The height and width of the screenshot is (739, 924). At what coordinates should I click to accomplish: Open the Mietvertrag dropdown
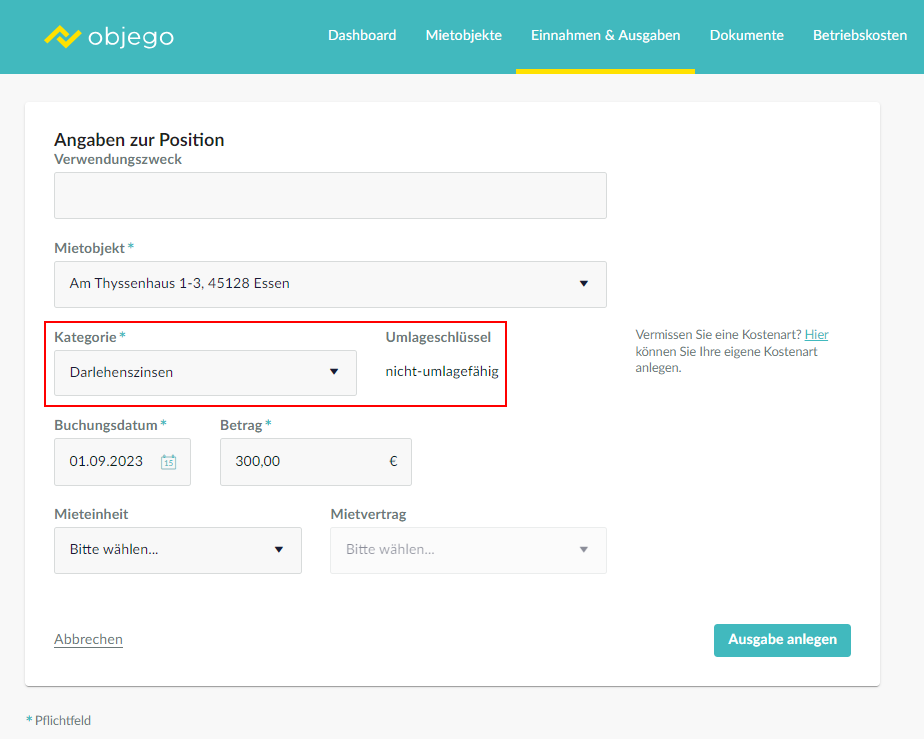pos(468,550)
